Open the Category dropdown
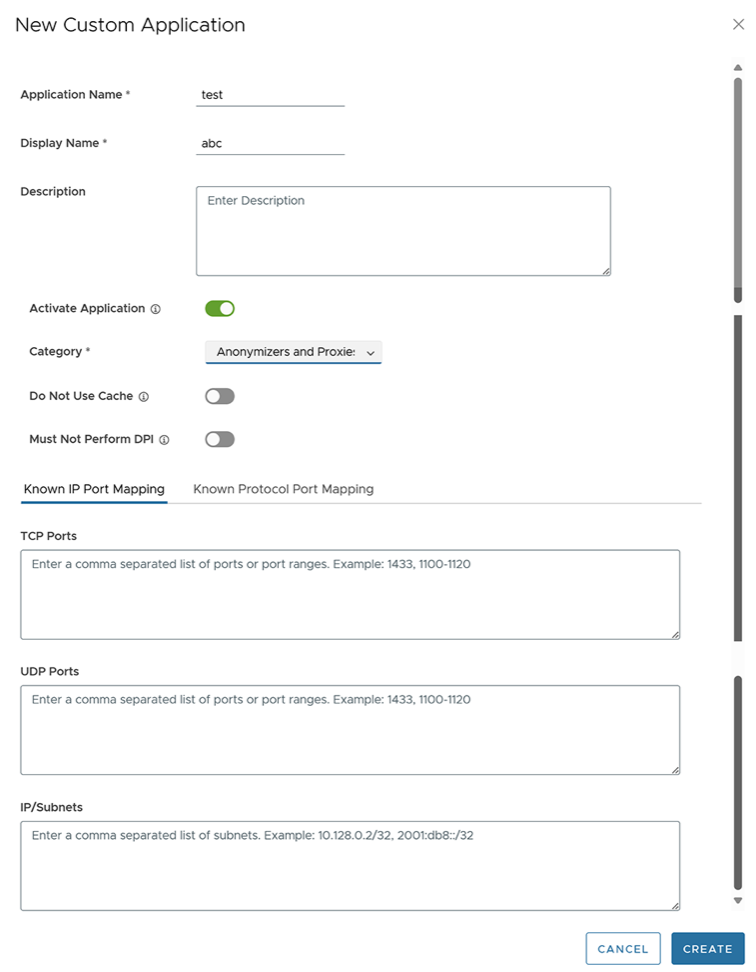 (x=293, y=352)
